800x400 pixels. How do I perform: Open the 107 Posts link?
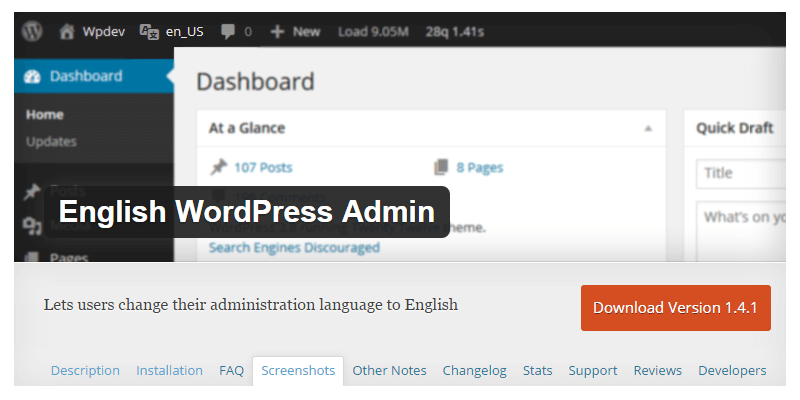tap(263, 167)
